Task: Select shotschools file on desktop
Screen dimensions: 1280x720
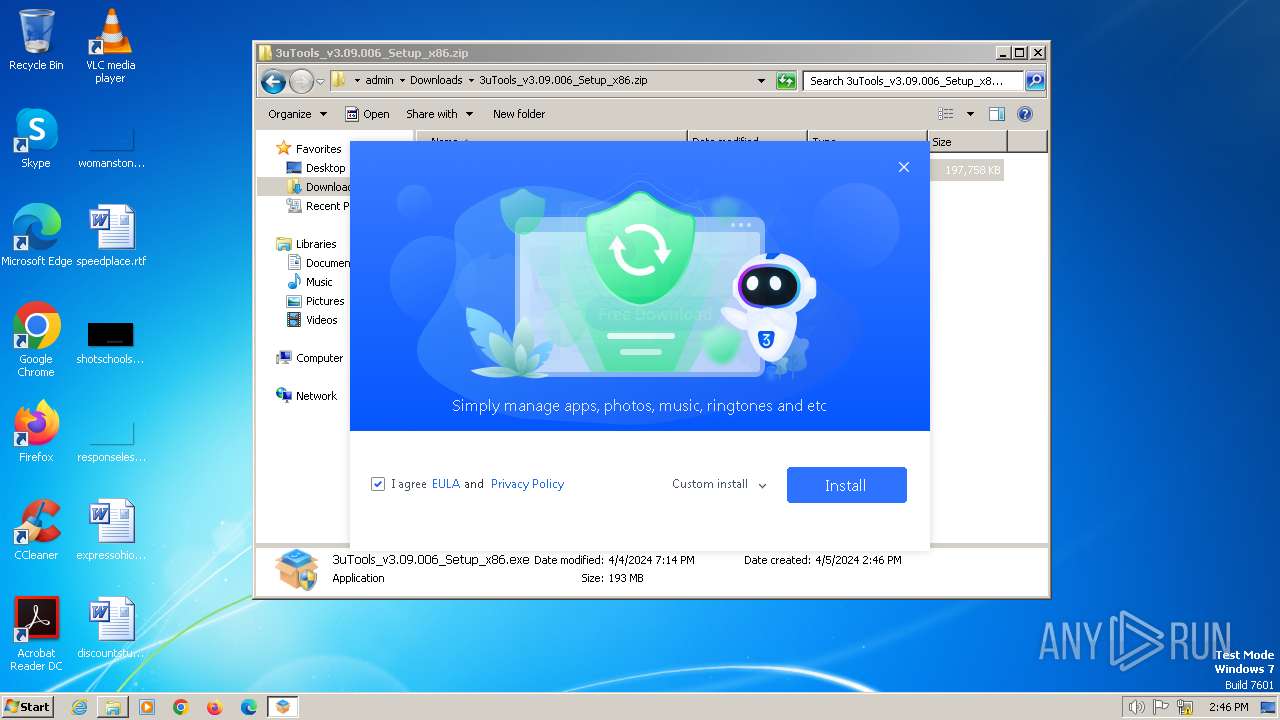Action: [111, 340]
